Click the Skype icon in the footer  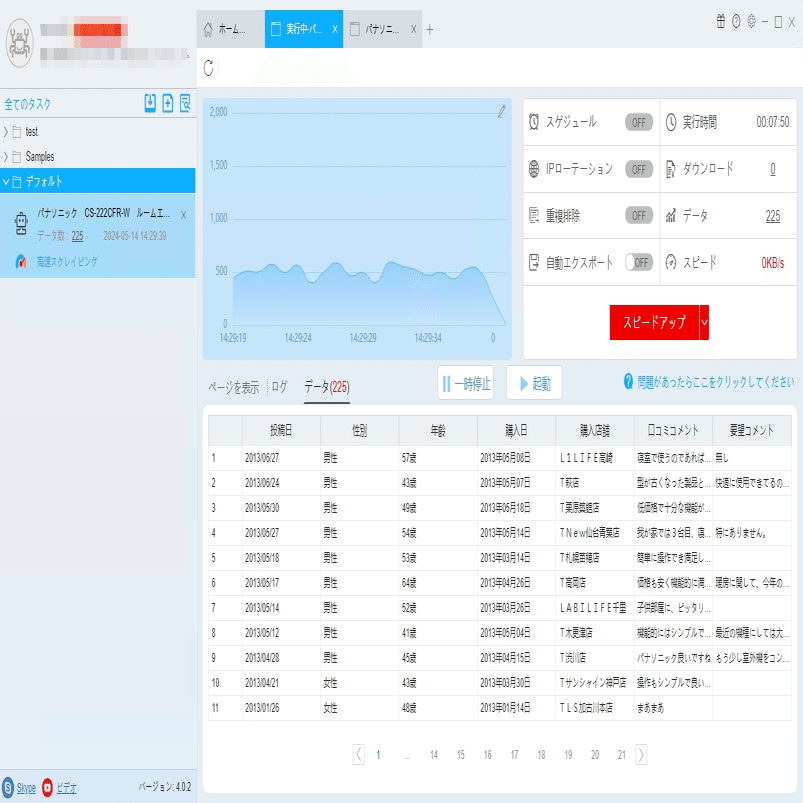(x=8, y=787)
